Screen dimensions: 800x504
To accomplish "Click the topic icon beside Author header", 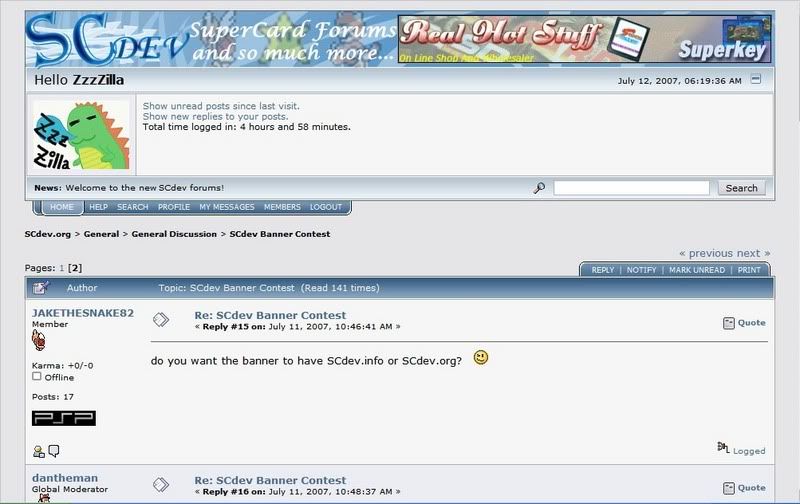I will tap(41, 288).
